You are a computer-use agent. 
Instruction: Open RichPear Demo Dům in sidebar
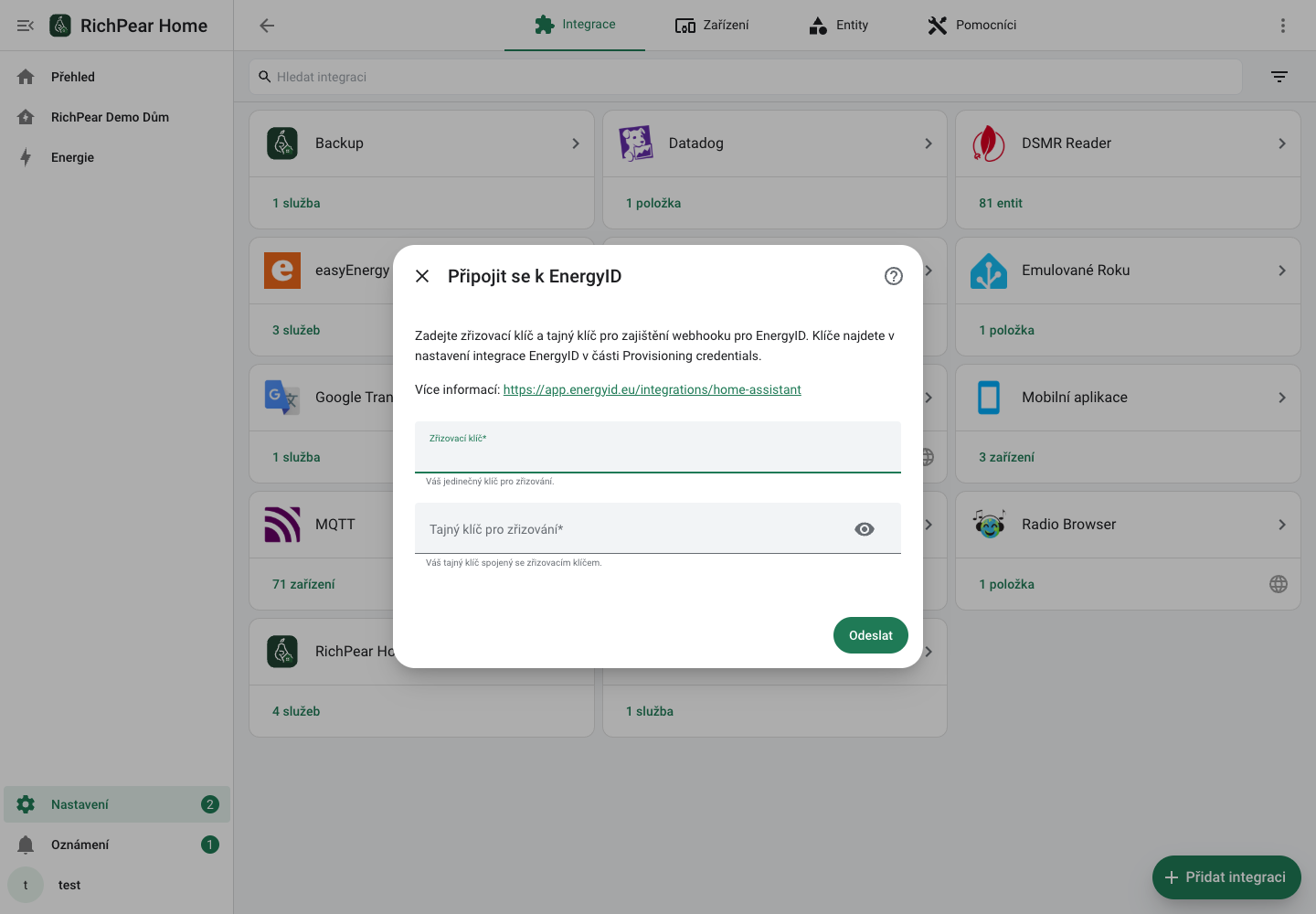pyautogui.click(x=117, y=117)
